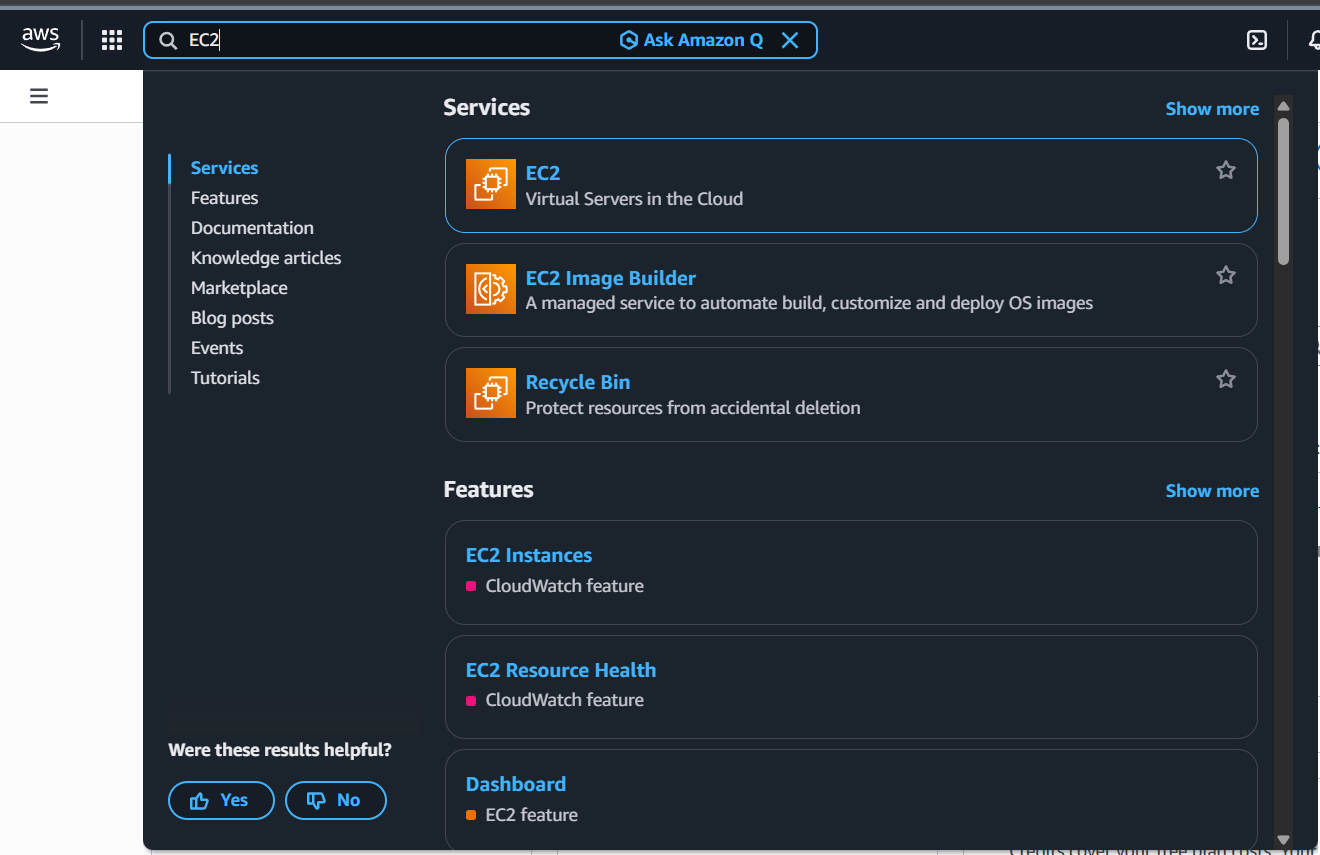The width and height of the screenshot is (1320, 855).
Task: Click the thumbs-down No button
Action: (336, 800)
